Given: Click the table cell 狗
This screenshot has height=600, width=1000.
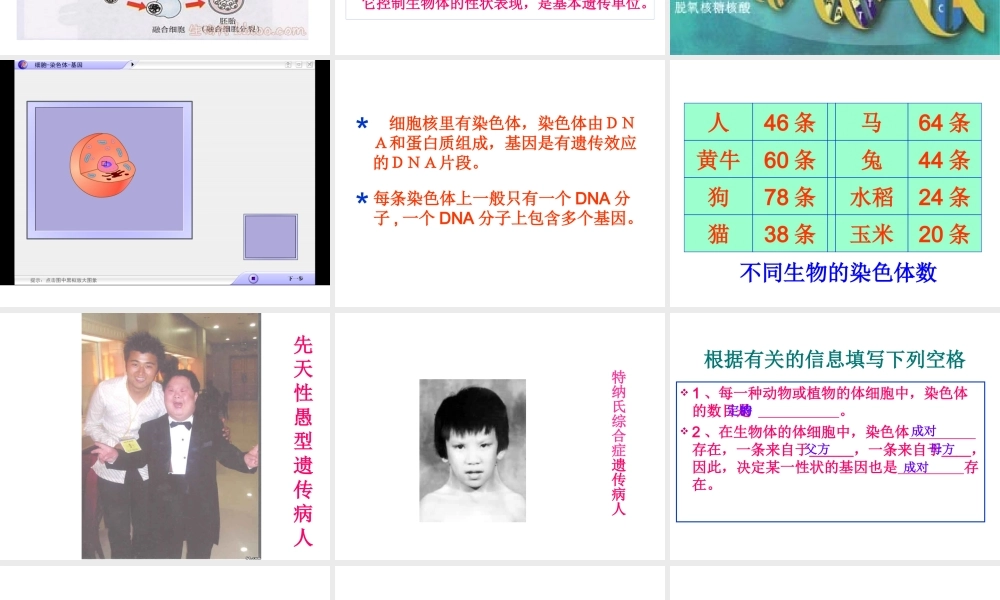Looking at the screenshot, I should [x=718, y=196].
